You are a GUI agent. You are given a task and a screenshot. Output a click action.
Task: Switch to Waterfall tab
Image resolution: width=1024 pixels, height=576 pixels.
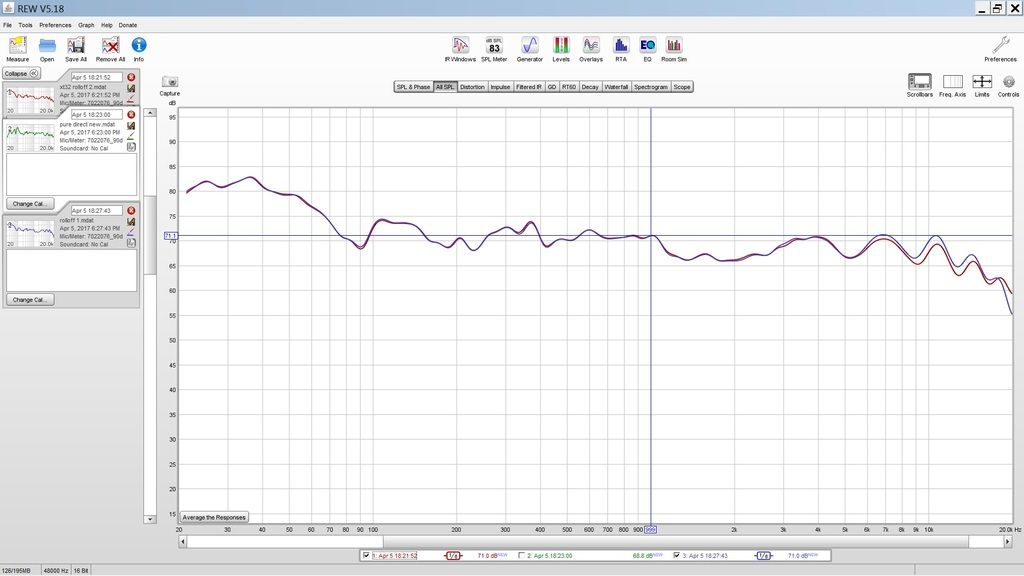point(616,87)
